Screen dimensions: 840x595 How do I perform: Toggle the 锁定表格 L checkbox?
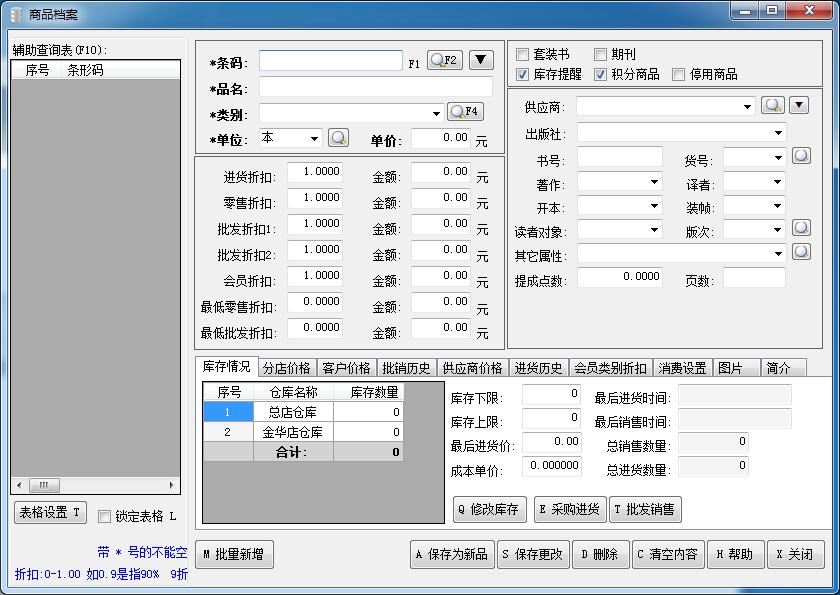pyautogui.click(x=104, y=516)
